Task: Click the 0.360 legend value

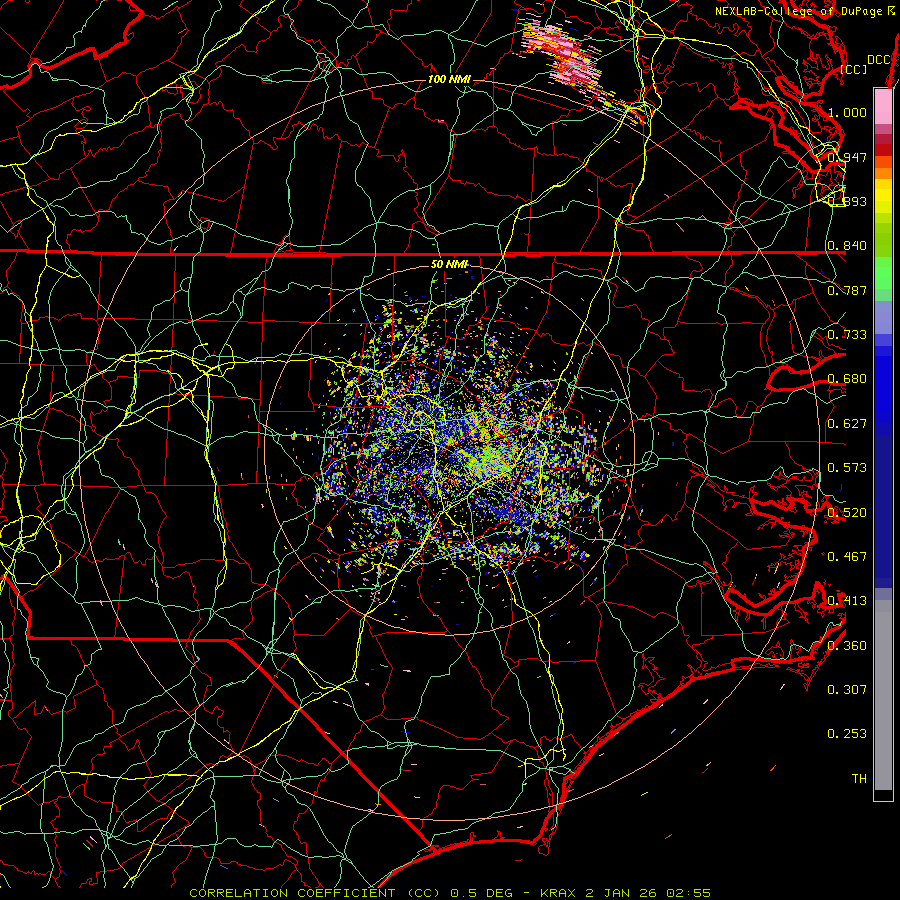Action: click(847, 645)
